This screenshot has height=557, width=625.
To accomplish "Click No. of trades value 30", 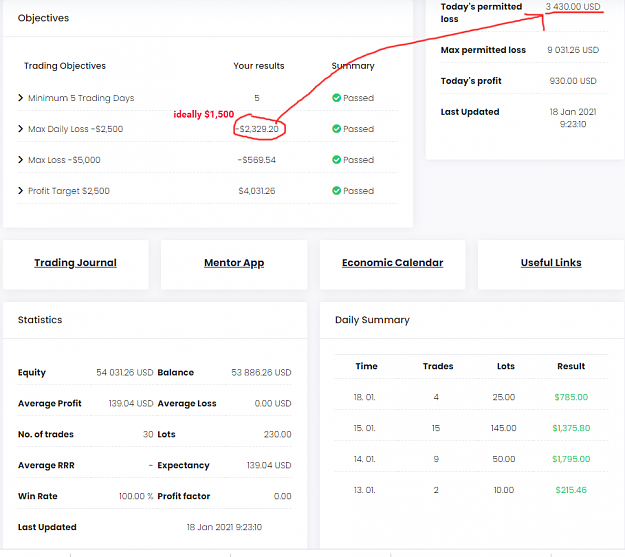I will tap(148, 434).
